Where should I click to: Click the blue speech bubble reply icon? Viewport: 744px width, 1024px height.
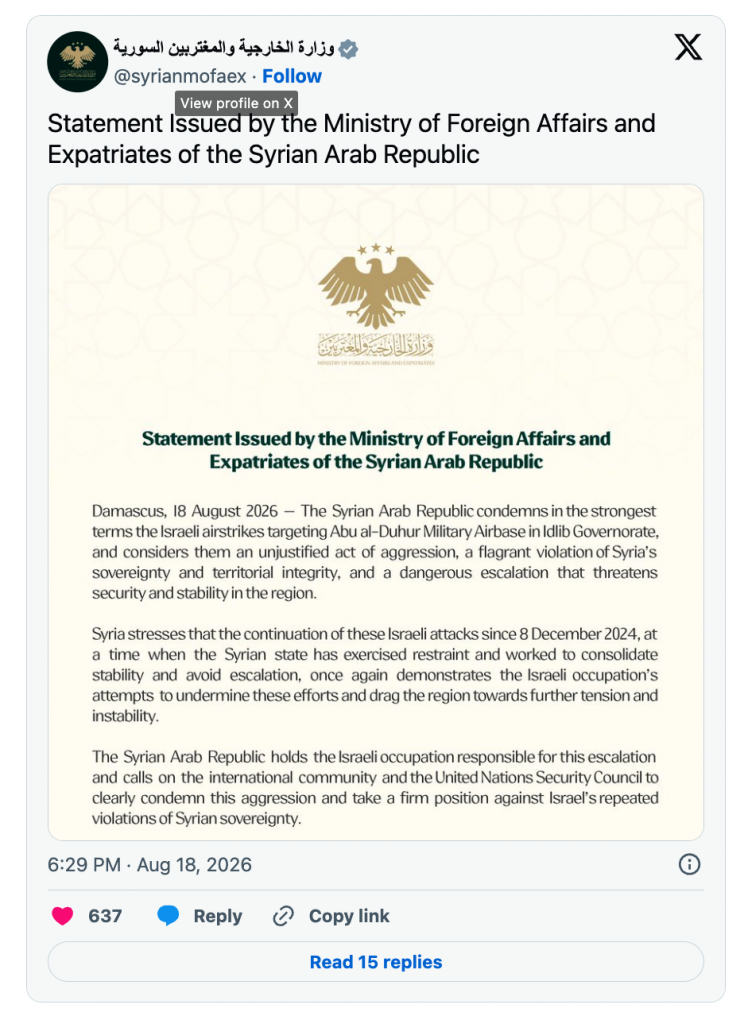[168, 916]
